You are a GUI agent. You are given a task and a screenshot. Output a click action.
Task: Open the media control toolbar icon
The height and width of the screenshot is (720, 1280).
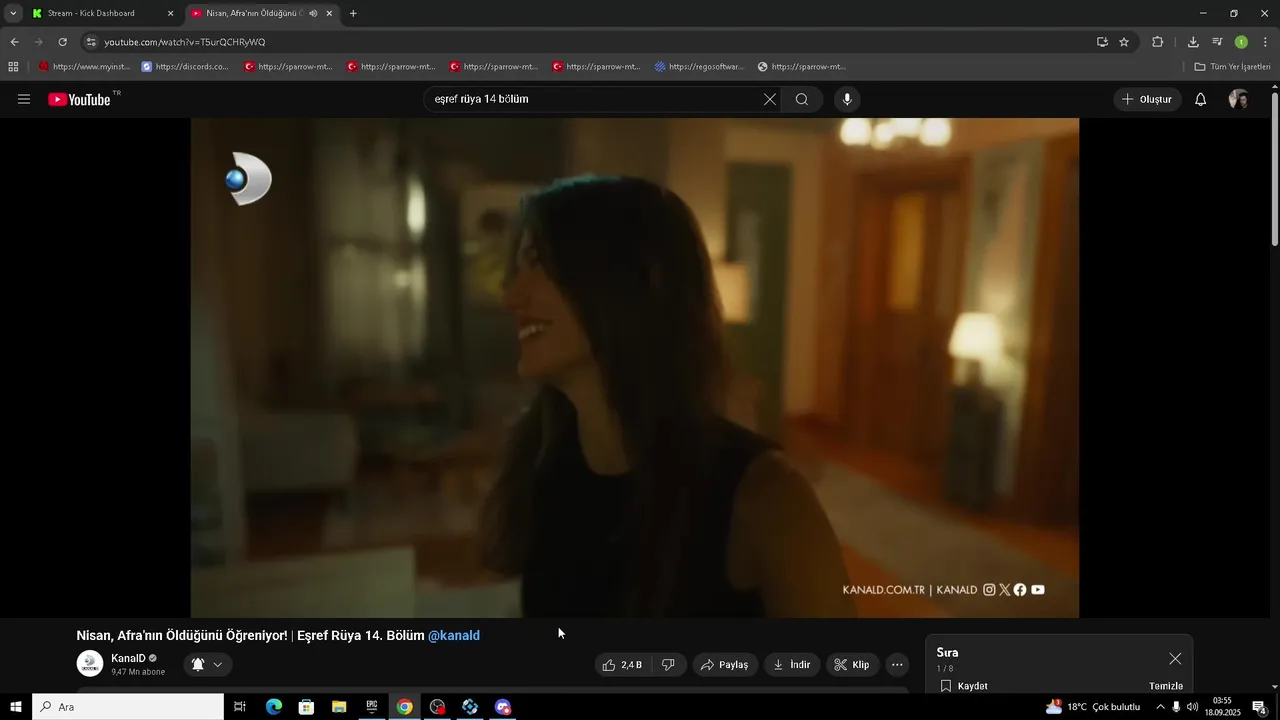(x=1217, y=42)
